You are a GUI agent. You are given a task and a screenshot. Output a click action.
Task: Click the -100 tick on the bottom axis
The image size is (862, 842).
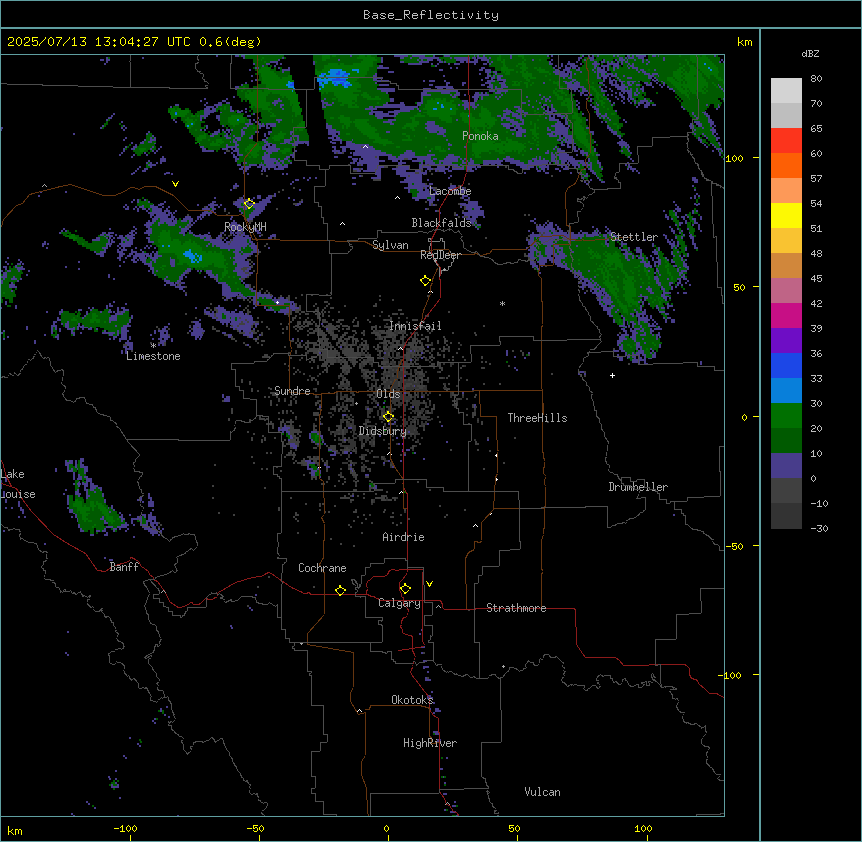[125, 828]
